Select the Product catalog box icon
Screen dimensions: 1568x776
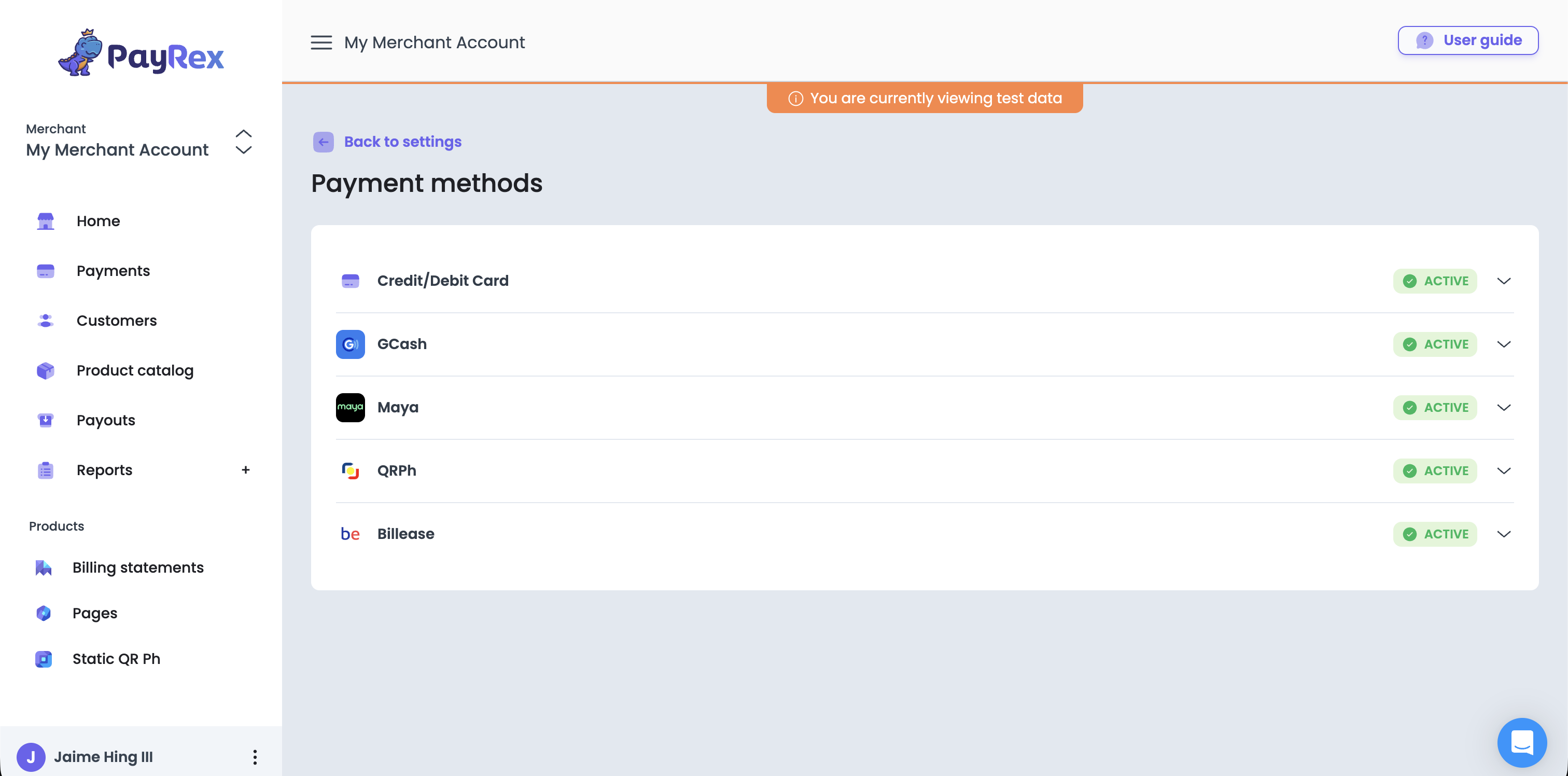pyautogui.click(x=45, y=370)
